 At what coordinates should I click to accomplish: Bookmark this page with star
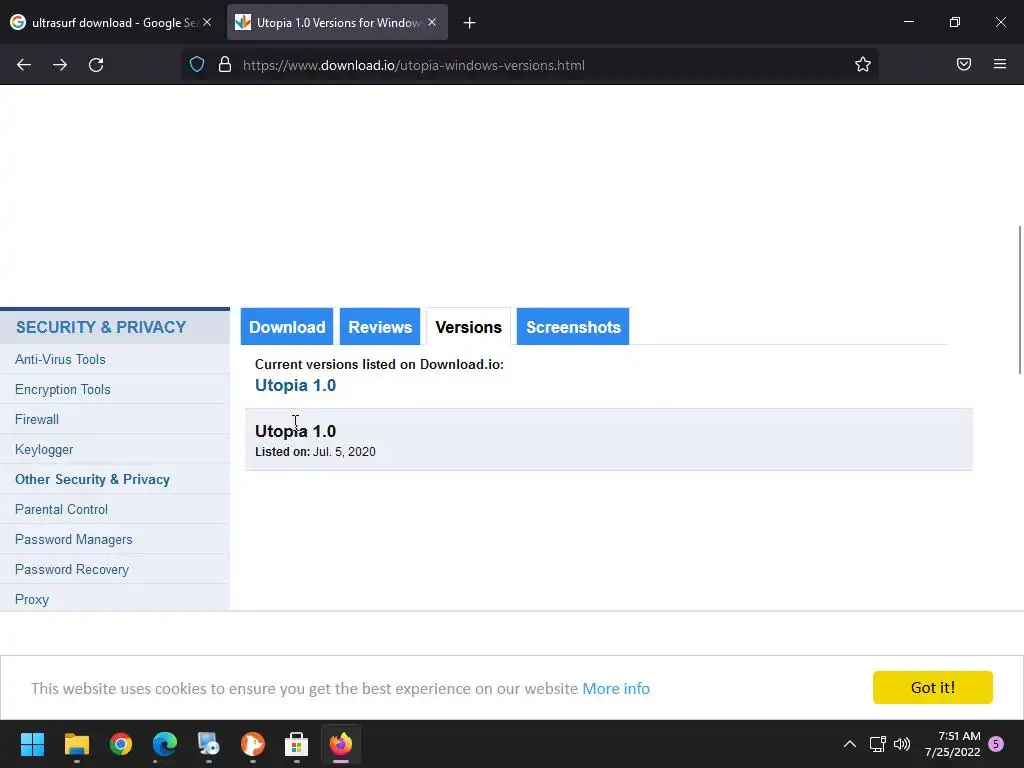[x=863, y=65]
